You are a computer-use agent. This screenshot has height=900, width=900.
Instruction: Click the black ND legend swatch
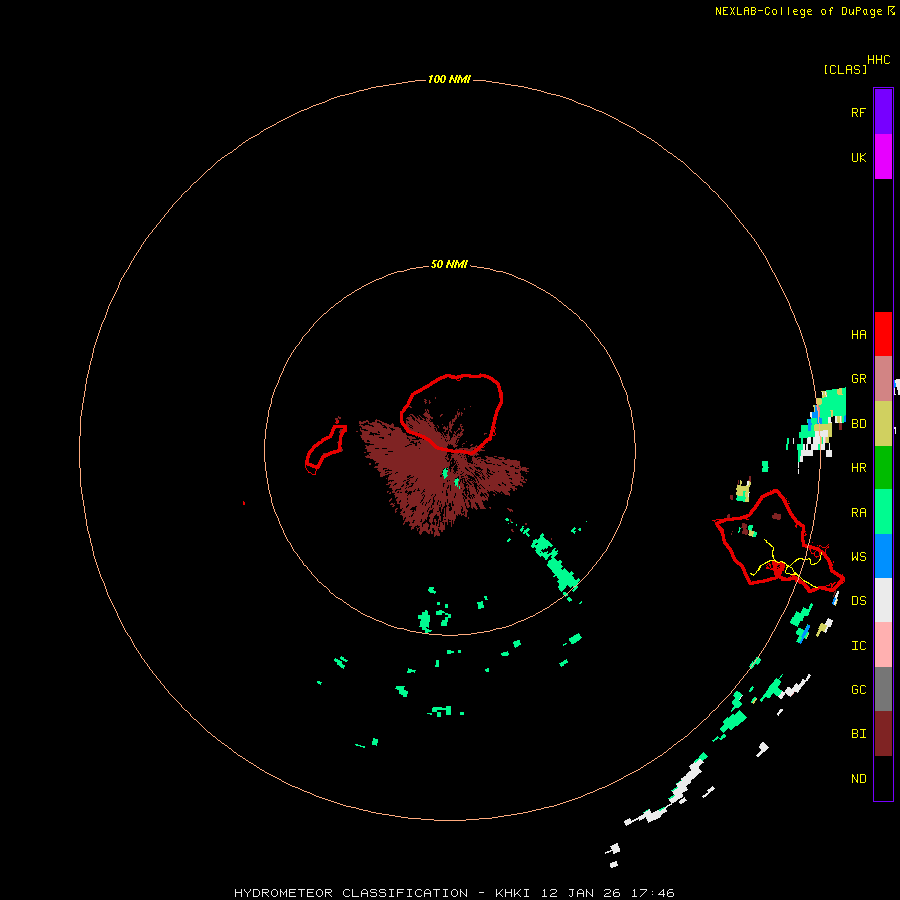883,778
